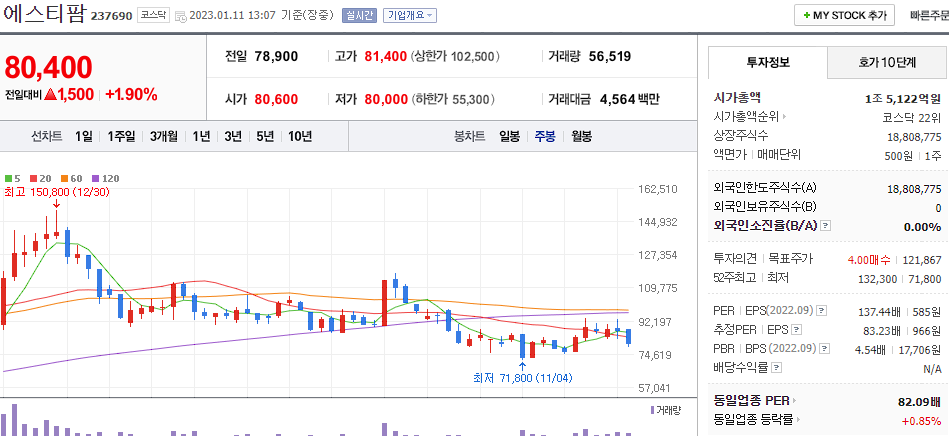The height and width of the screenshot is (436, 949).
Task: Click the +0.85% same-industry change value
Action: point(922,420)
